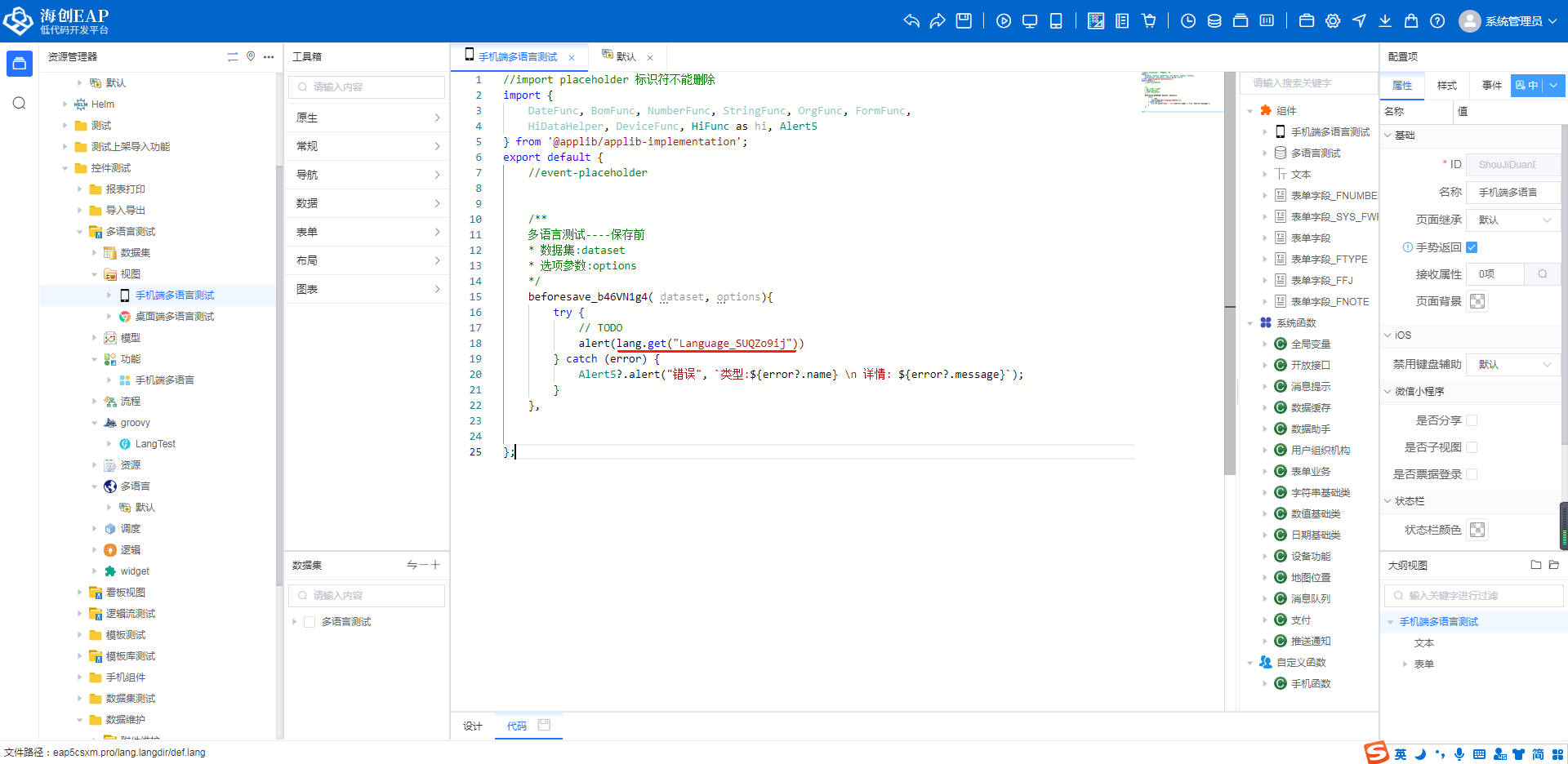Open the 页面继承 dropdown

[1513, 220]
